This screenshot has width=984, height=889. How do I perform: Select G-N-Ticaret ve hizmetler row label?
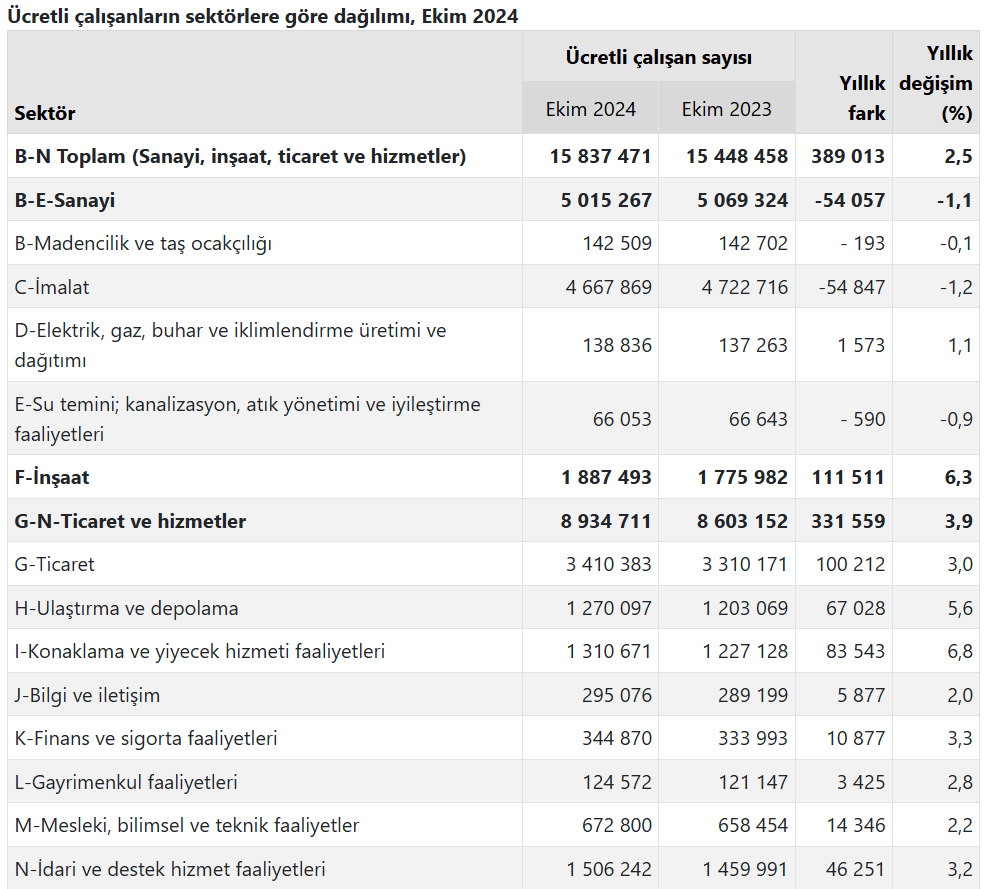[x=130, y=521]
